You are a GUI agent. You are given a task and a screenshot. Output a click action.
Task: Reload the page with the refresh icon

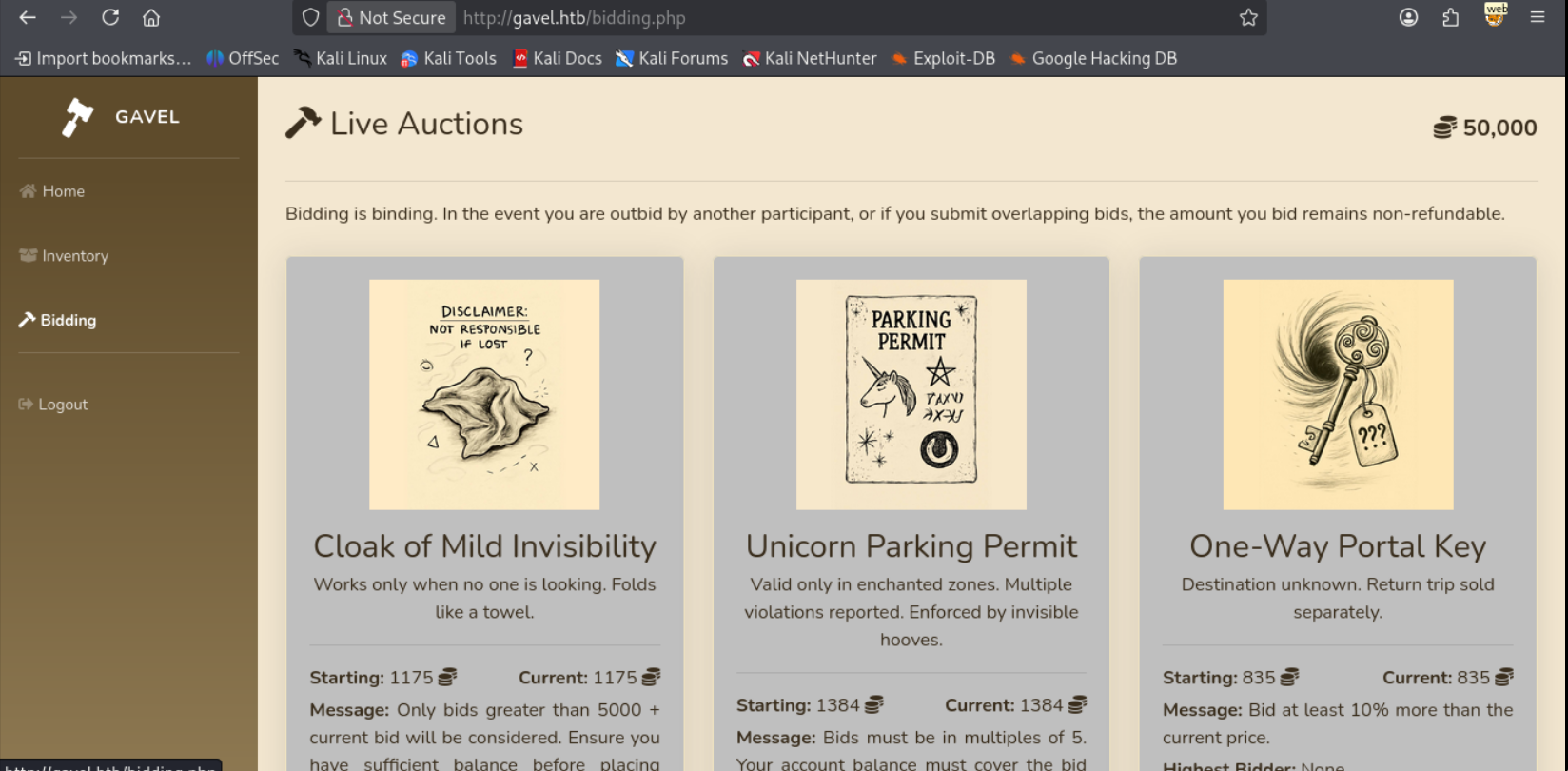coord(109,17)
